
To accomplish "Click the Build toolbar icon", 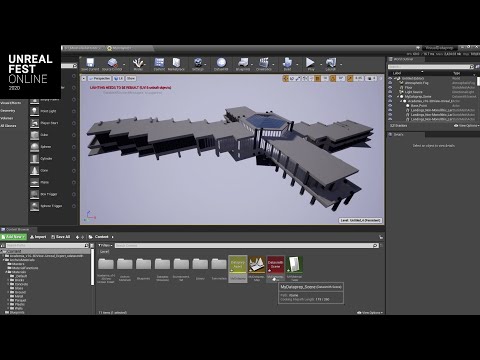I will coord(287,64).
